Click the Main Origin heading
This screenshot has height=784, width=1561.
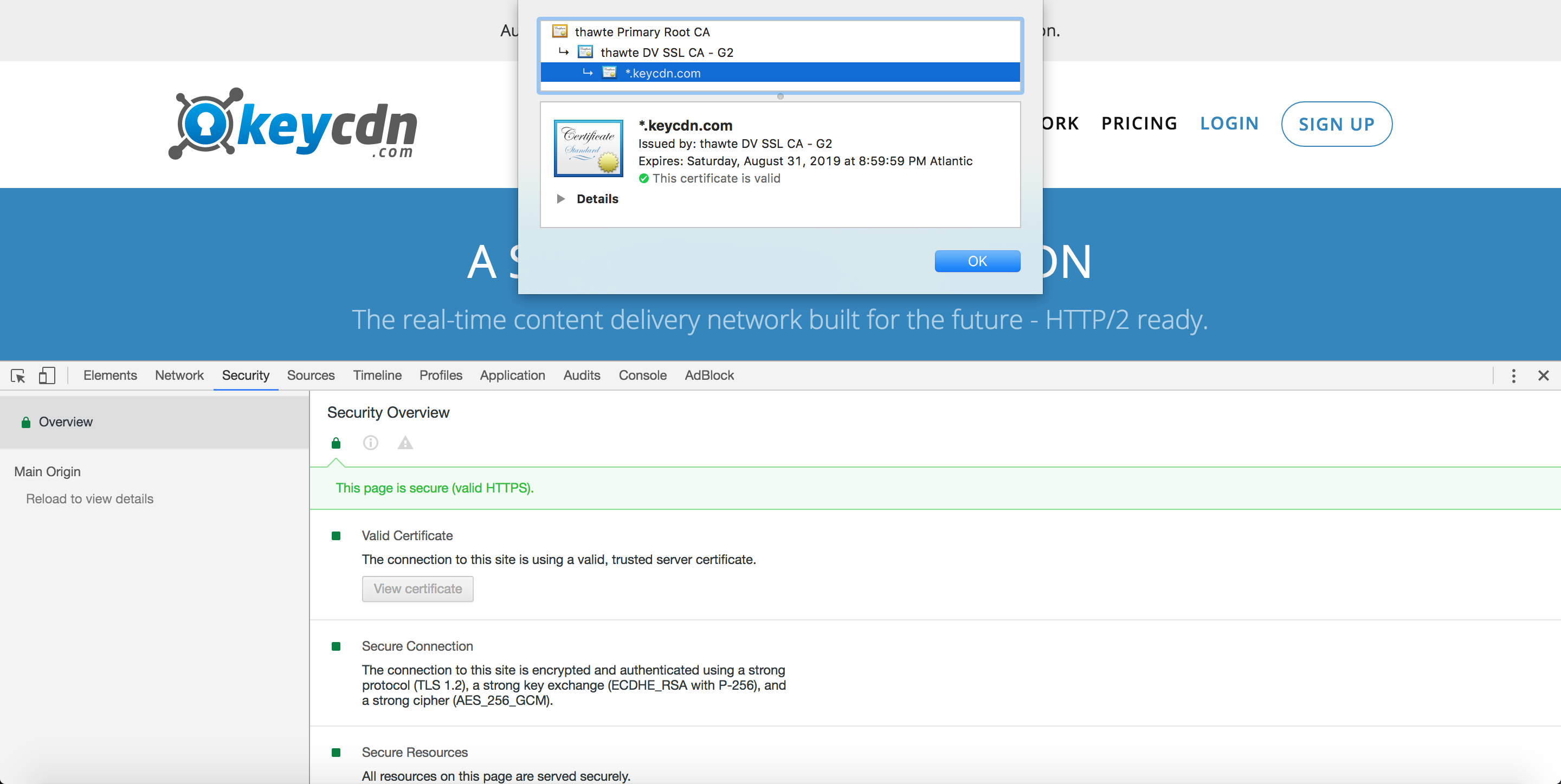pyautogui.click(x=47, y=472)
